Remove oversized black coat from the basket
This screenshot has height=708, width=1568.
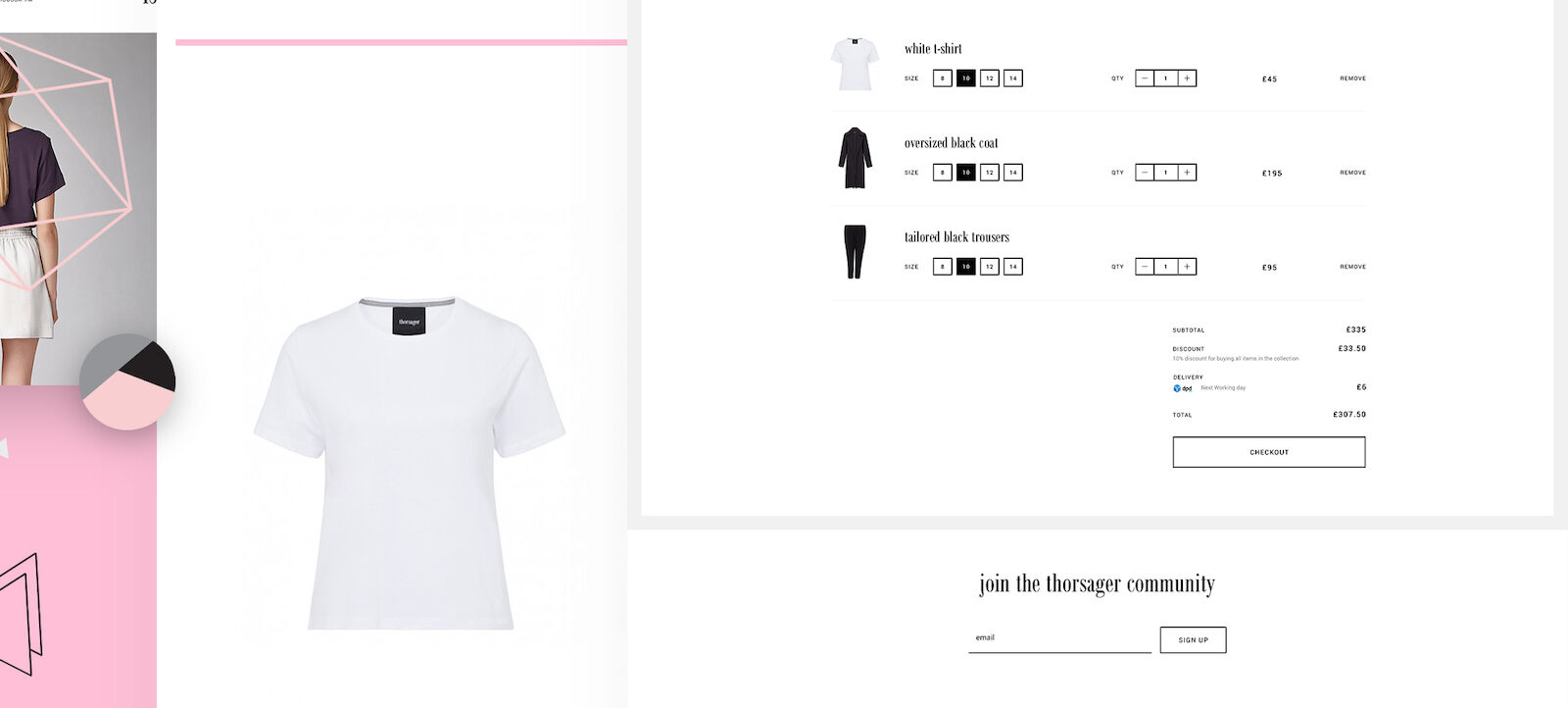tap(1352, 173)
